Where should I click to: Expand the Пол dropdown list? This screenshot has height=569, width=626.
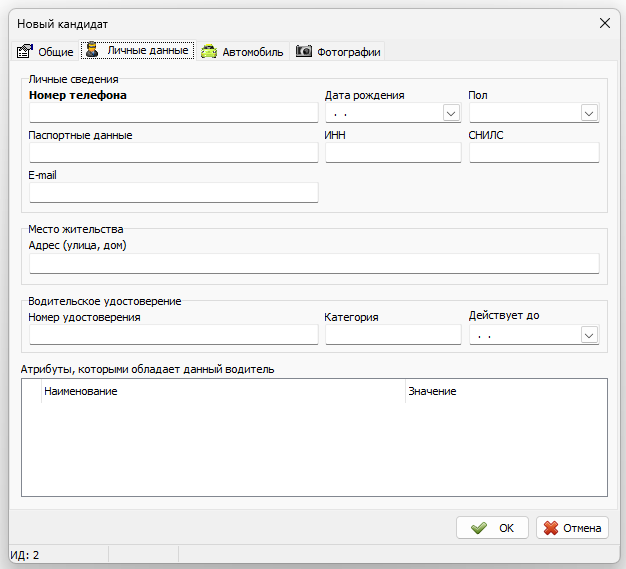[589, 113]
